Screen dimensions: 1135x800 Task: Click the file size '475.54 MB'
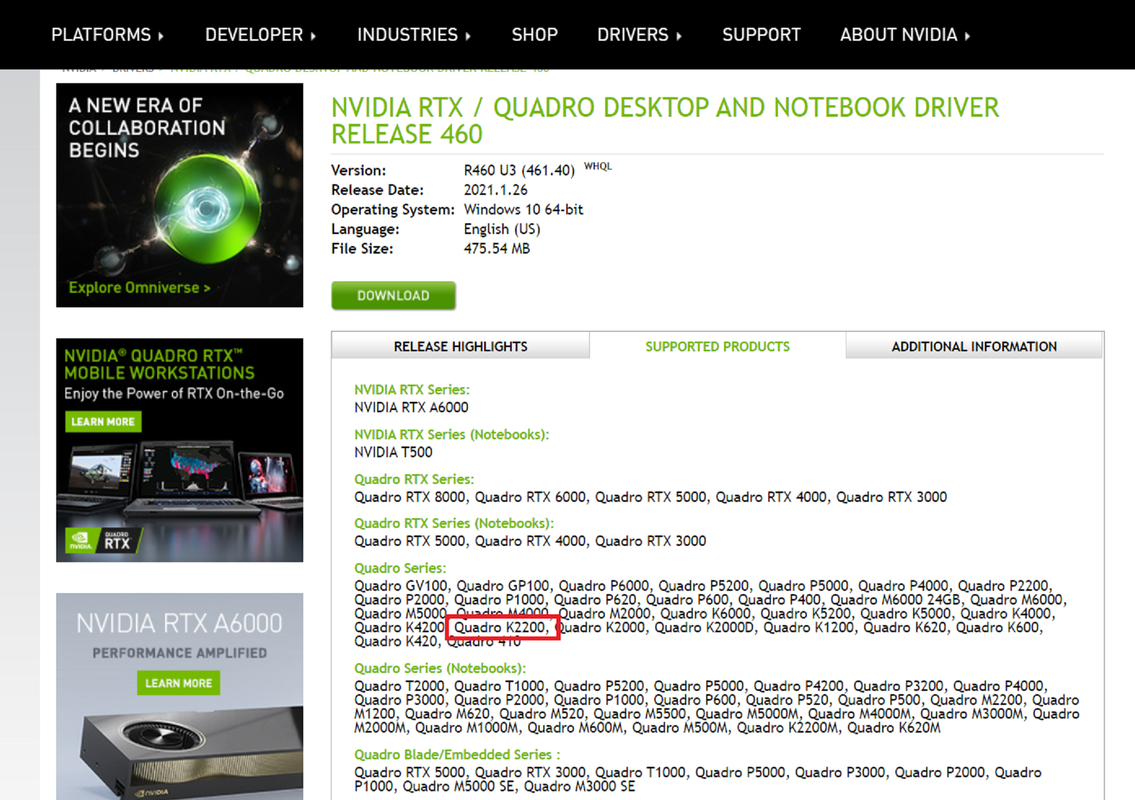[x=497, y=248]
